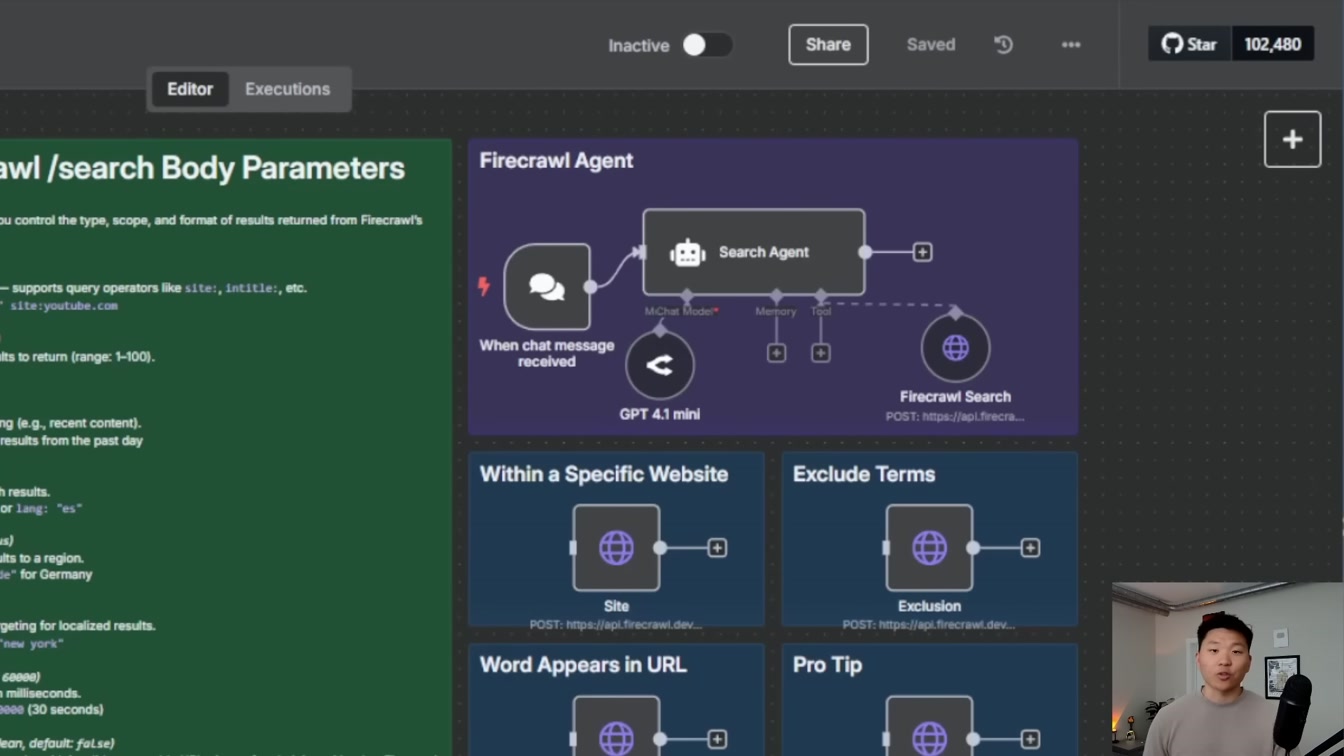
Task: Select the Exclusion globe node
Action: coord(929,548)
